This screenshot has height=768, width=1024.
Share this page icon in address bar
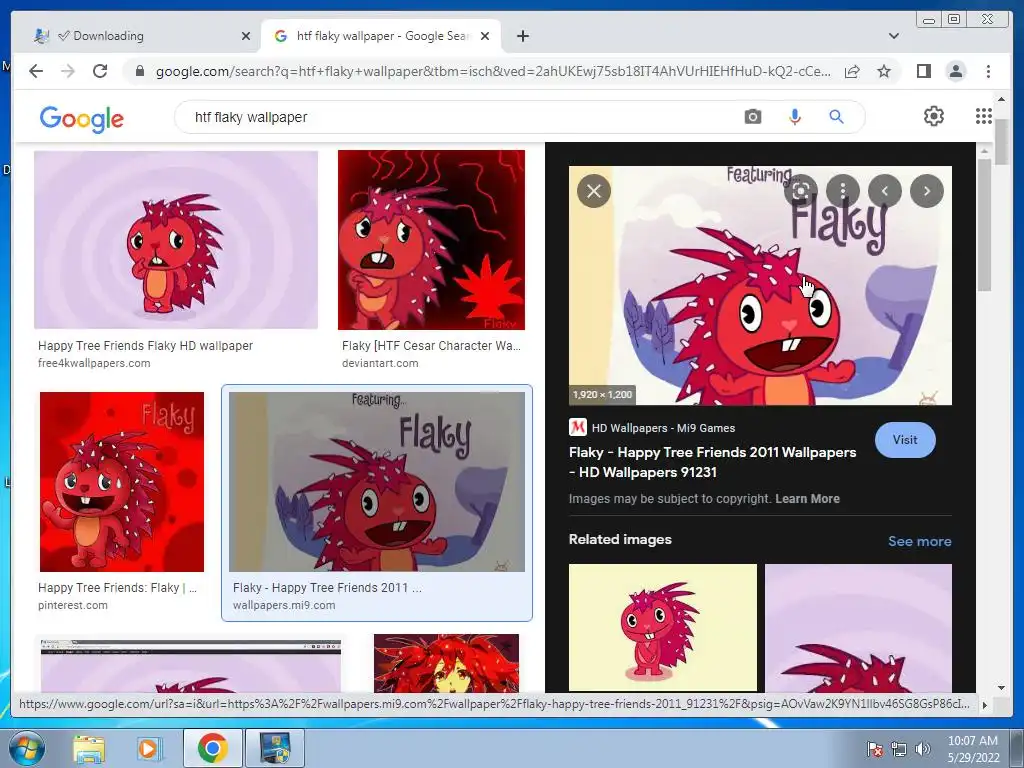tap(852, 71)
